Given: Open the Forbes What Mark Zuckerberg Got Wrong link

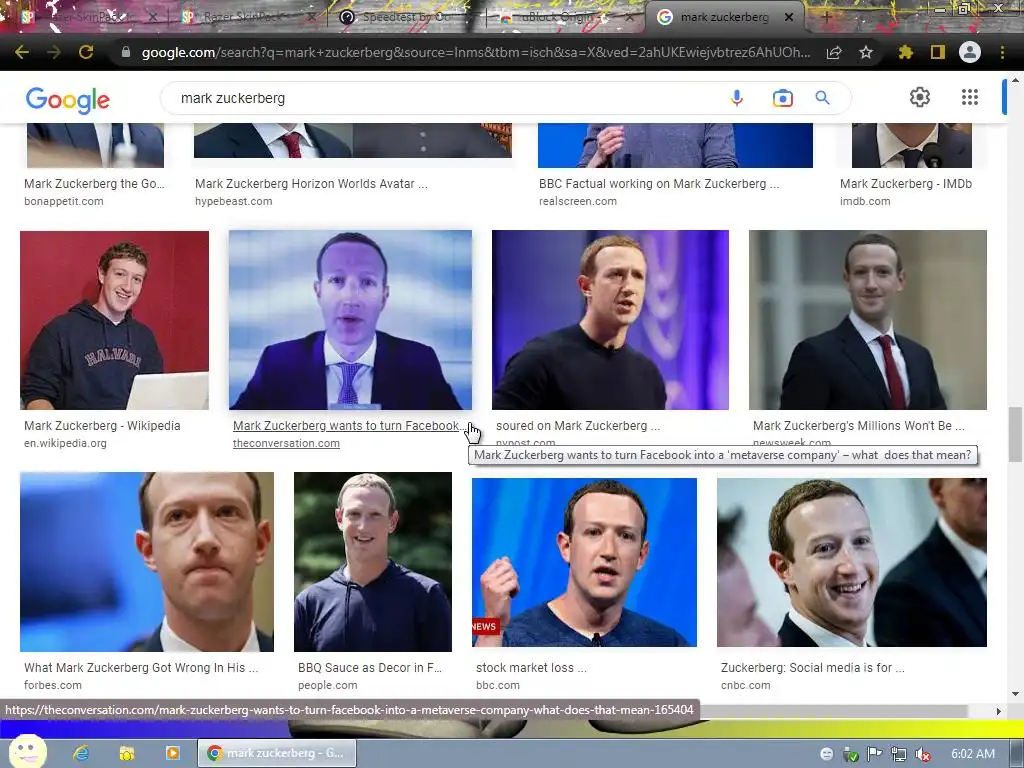Looking at the screenshot, I should tap(141, 667).
